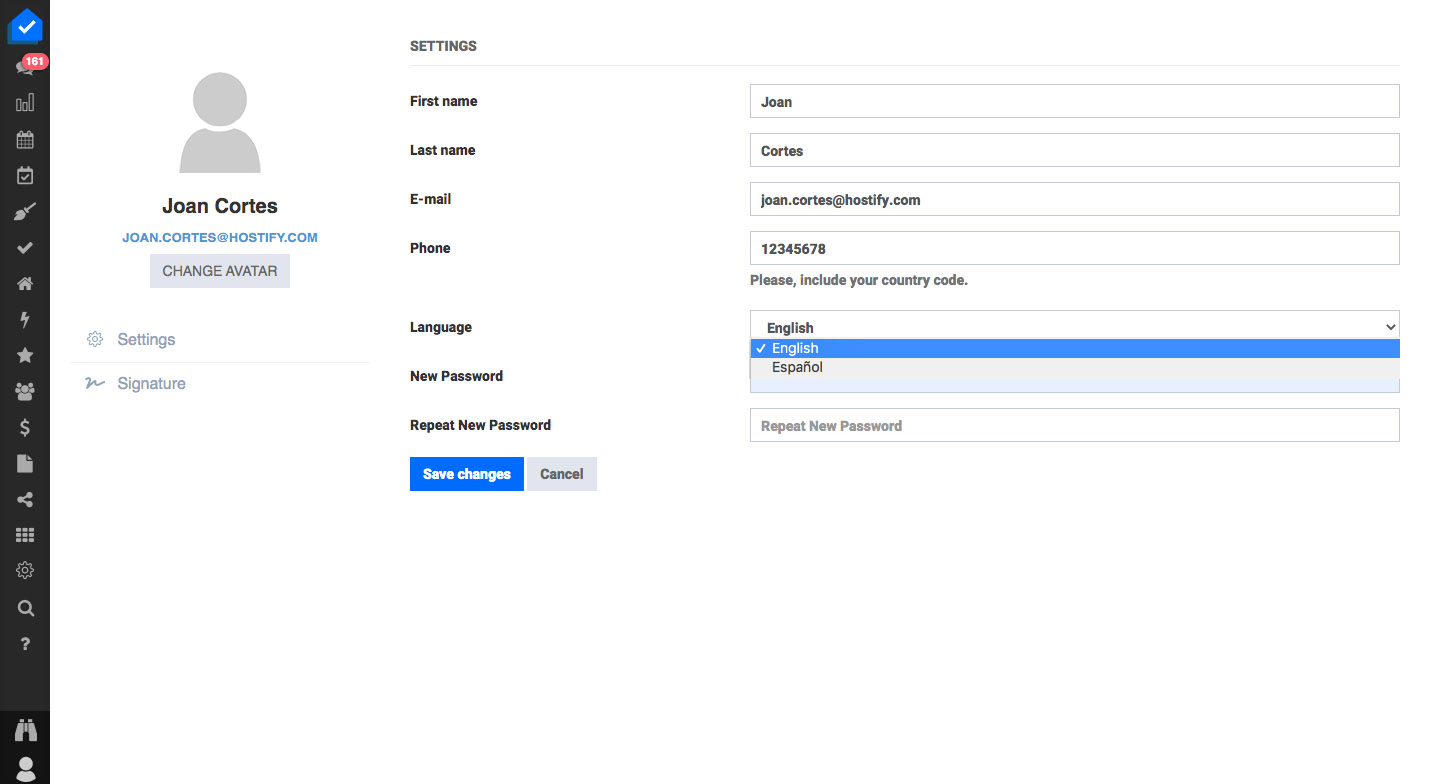1434x784 pixels.
Task: Cancel editing the settings form
Action: pos(561,473)
